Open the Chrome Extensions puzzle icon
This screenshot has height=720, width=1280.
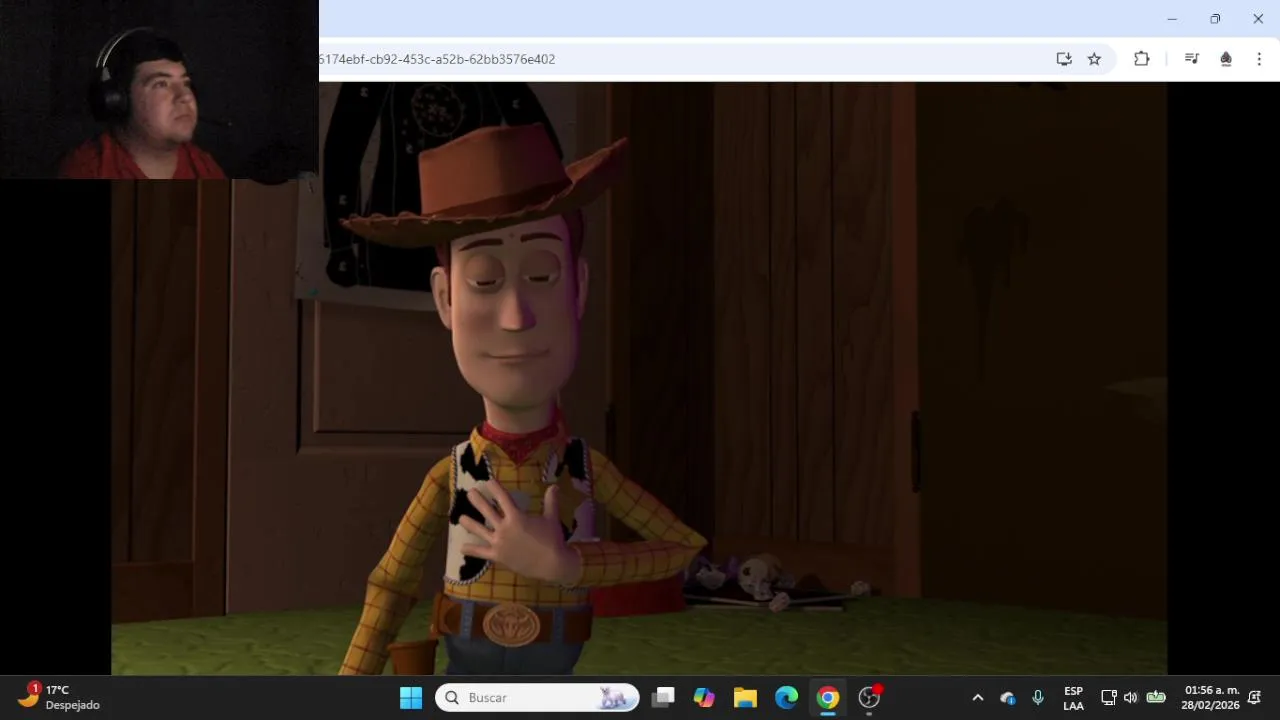[1141, 59]
